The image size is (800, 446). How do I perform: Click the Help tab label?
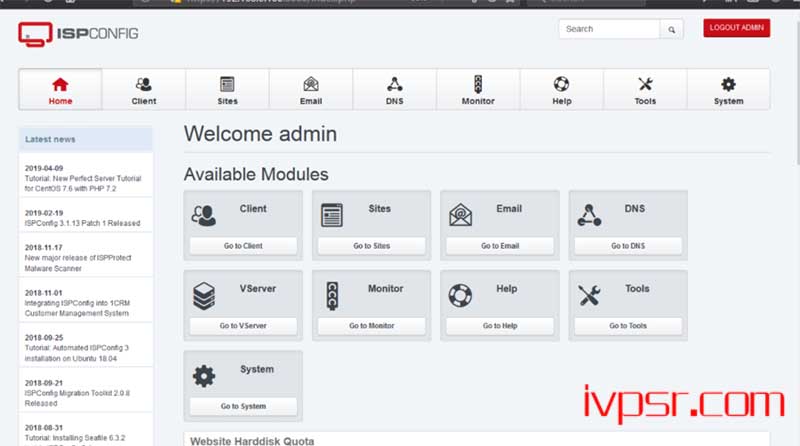pos(562,101)
